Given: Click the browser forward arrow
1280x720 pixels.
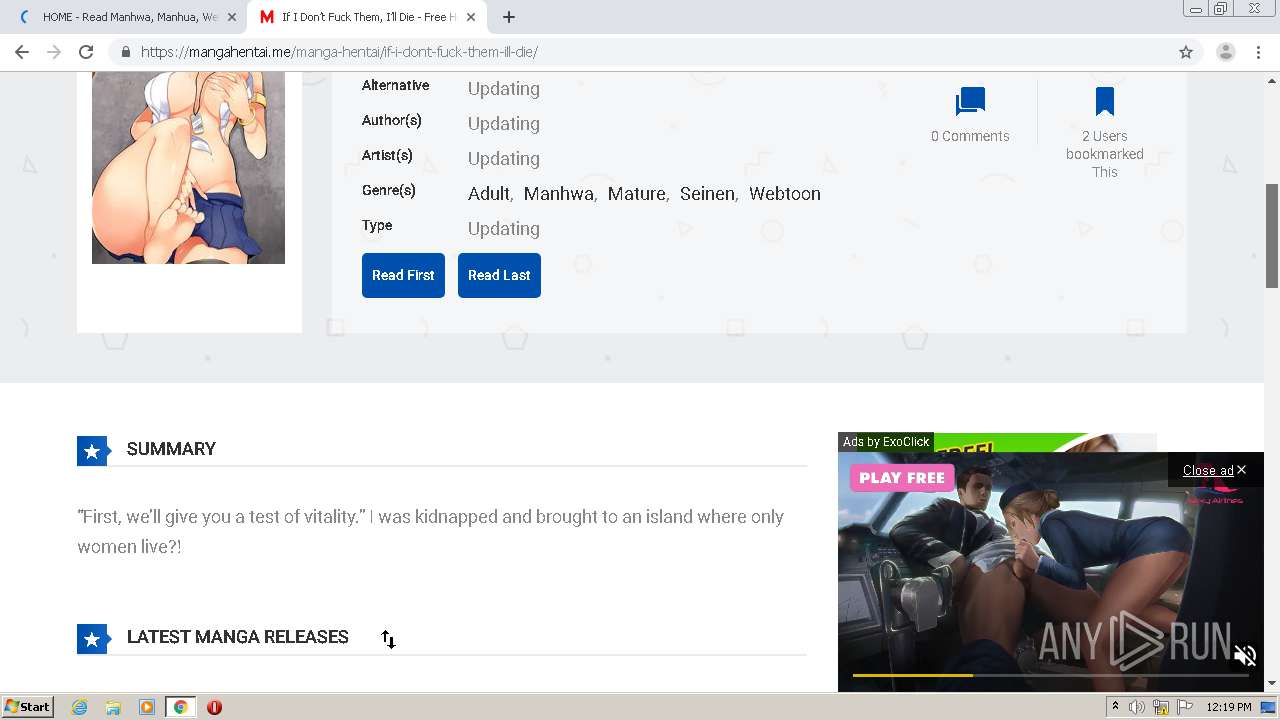Looking at the screenshot, I should pos(54,52).
